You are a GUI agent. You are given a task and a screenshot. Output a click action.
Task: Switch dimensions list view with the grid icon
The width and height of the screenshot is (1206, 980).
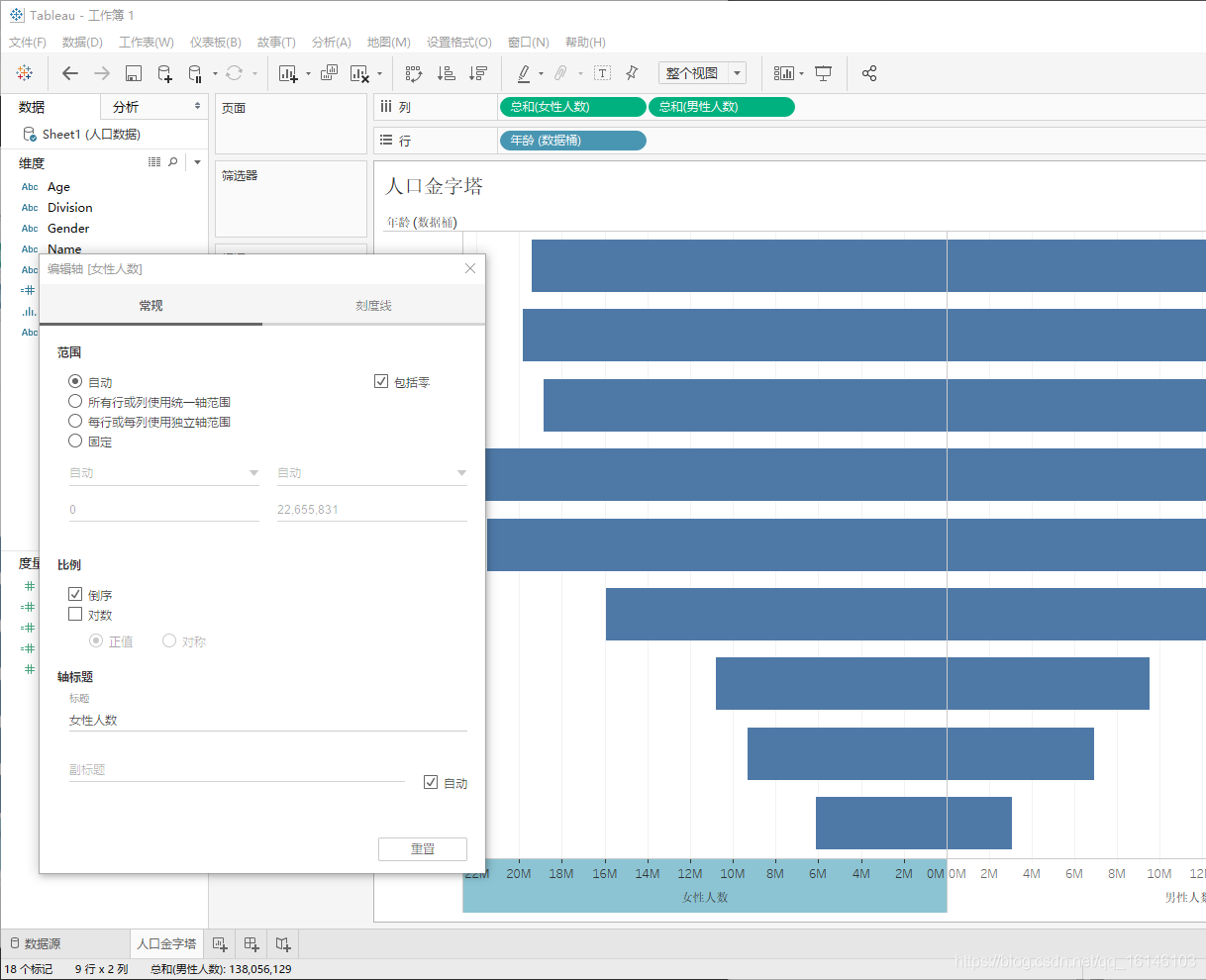154,161
